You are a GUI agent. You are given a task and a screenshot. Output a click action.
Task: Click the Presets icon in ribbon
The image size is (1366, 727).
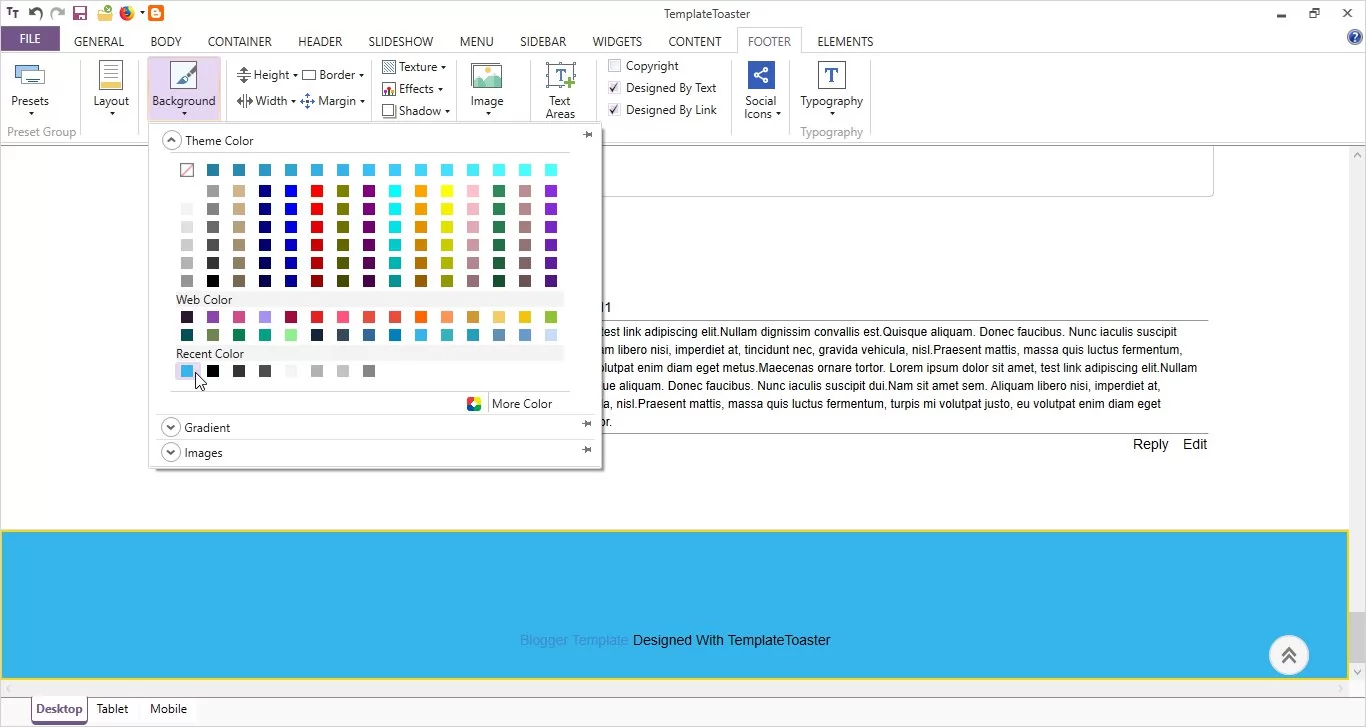click(x=30, y=78)
